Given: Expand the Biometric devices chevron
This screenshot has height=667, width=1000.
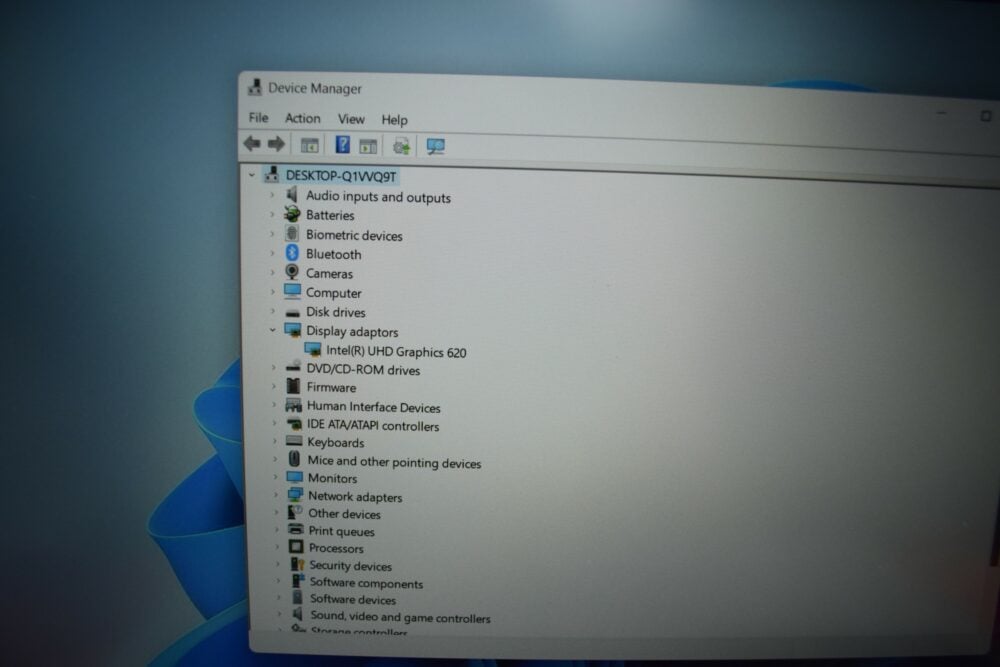Looking at the screenshot, I should 272,234.
